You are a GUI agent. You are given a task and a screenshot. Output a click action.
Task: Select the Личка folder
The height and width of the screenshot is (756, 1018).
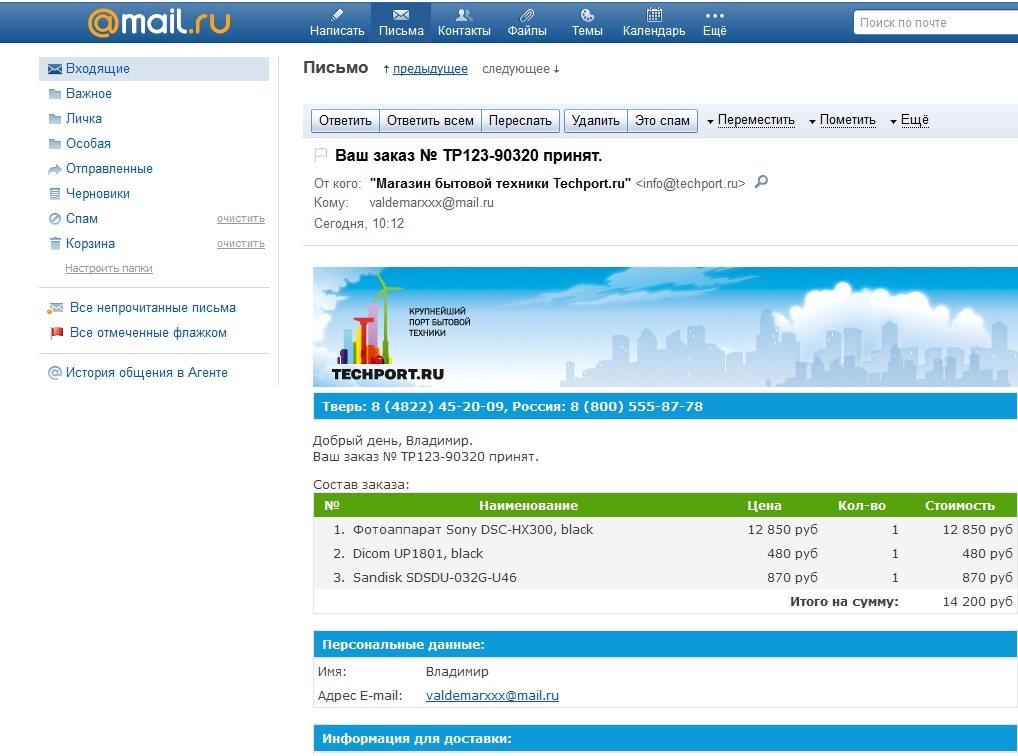pyautogui.click(x=84, y=119)
